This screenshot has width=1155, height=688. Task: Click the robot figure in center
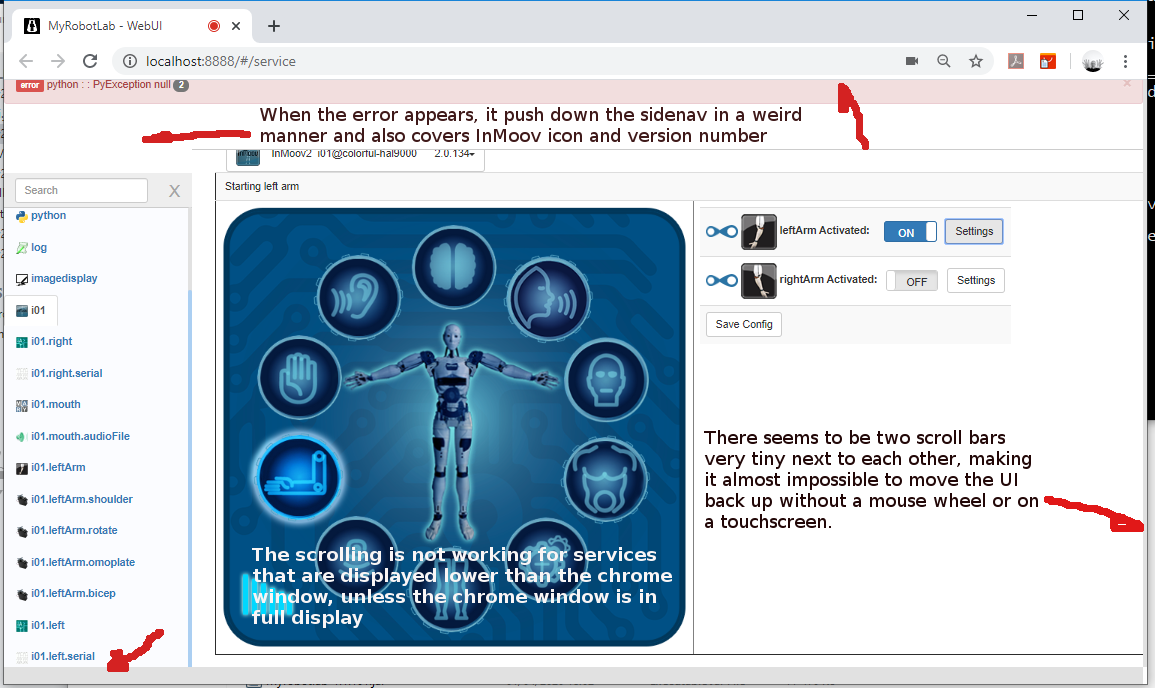pyautogui.click(x=451, y=431)
